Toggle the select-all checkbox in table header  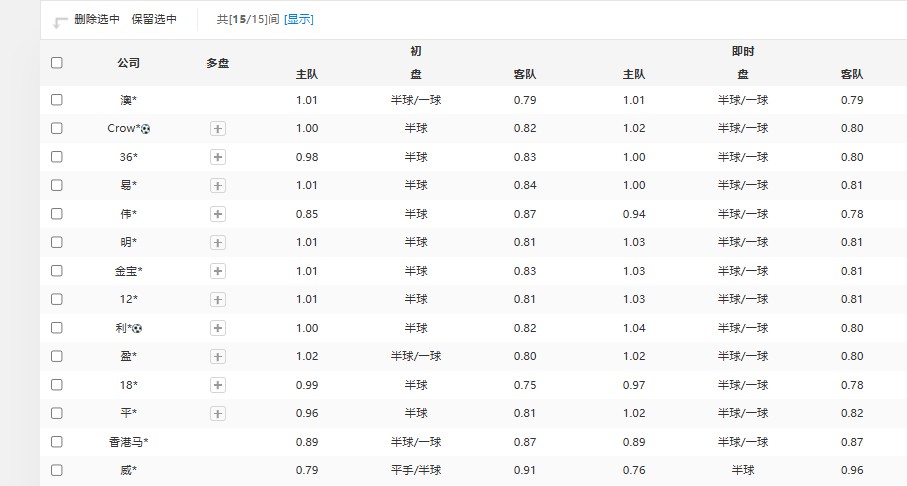(57, 62)
